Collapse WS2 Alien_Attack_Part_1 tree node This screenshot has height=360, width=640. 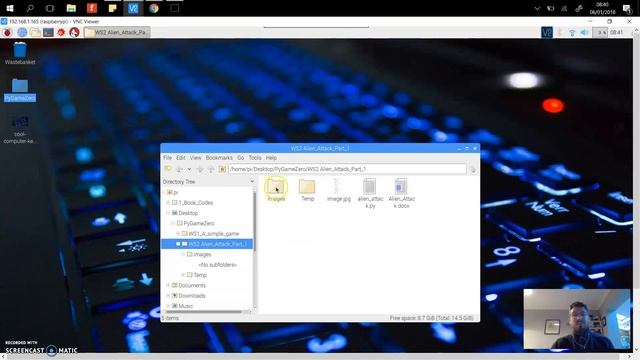click(178, 244)
